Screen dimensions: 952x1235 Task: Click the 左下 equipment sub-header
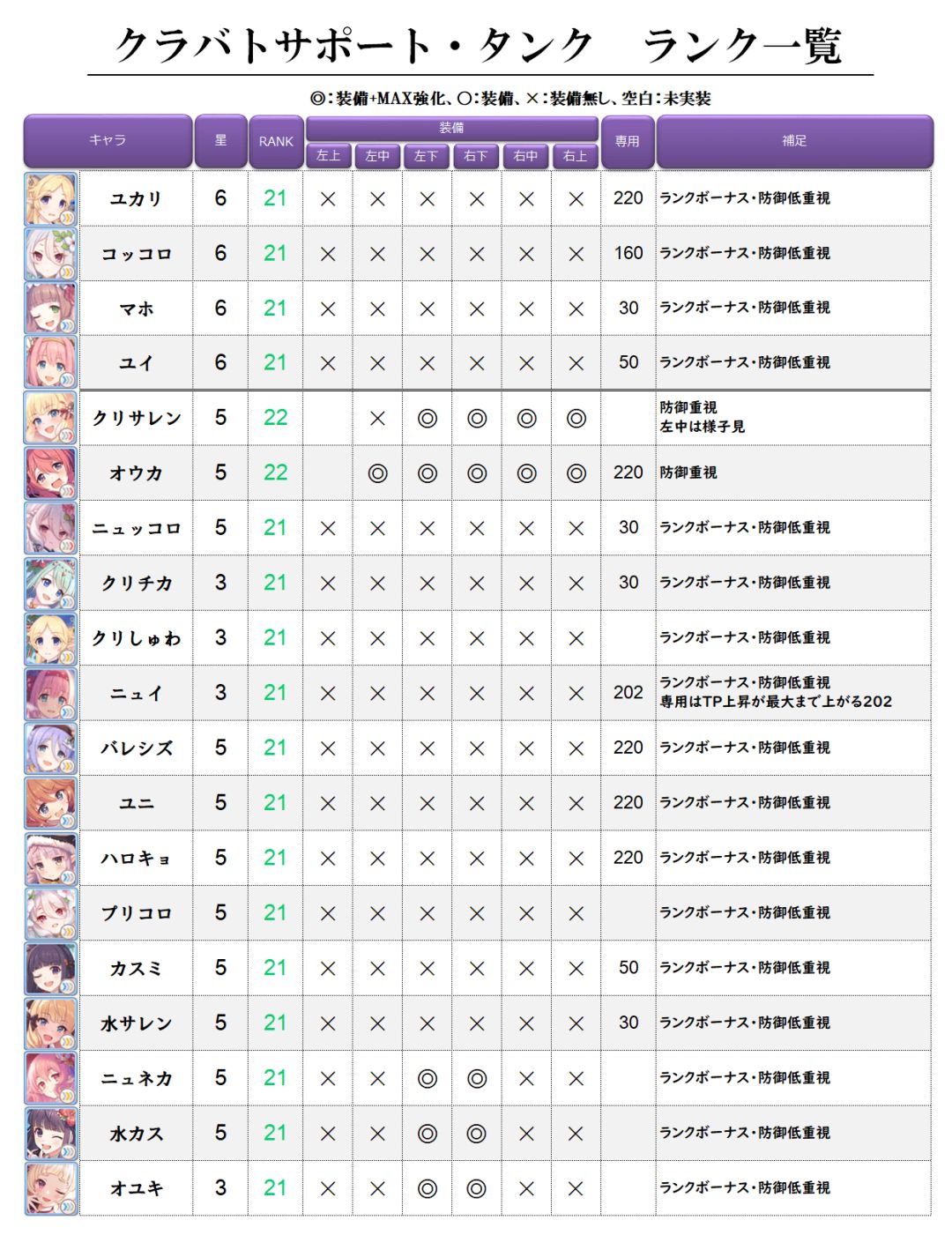pyautogui.click(x=427, y=156)
